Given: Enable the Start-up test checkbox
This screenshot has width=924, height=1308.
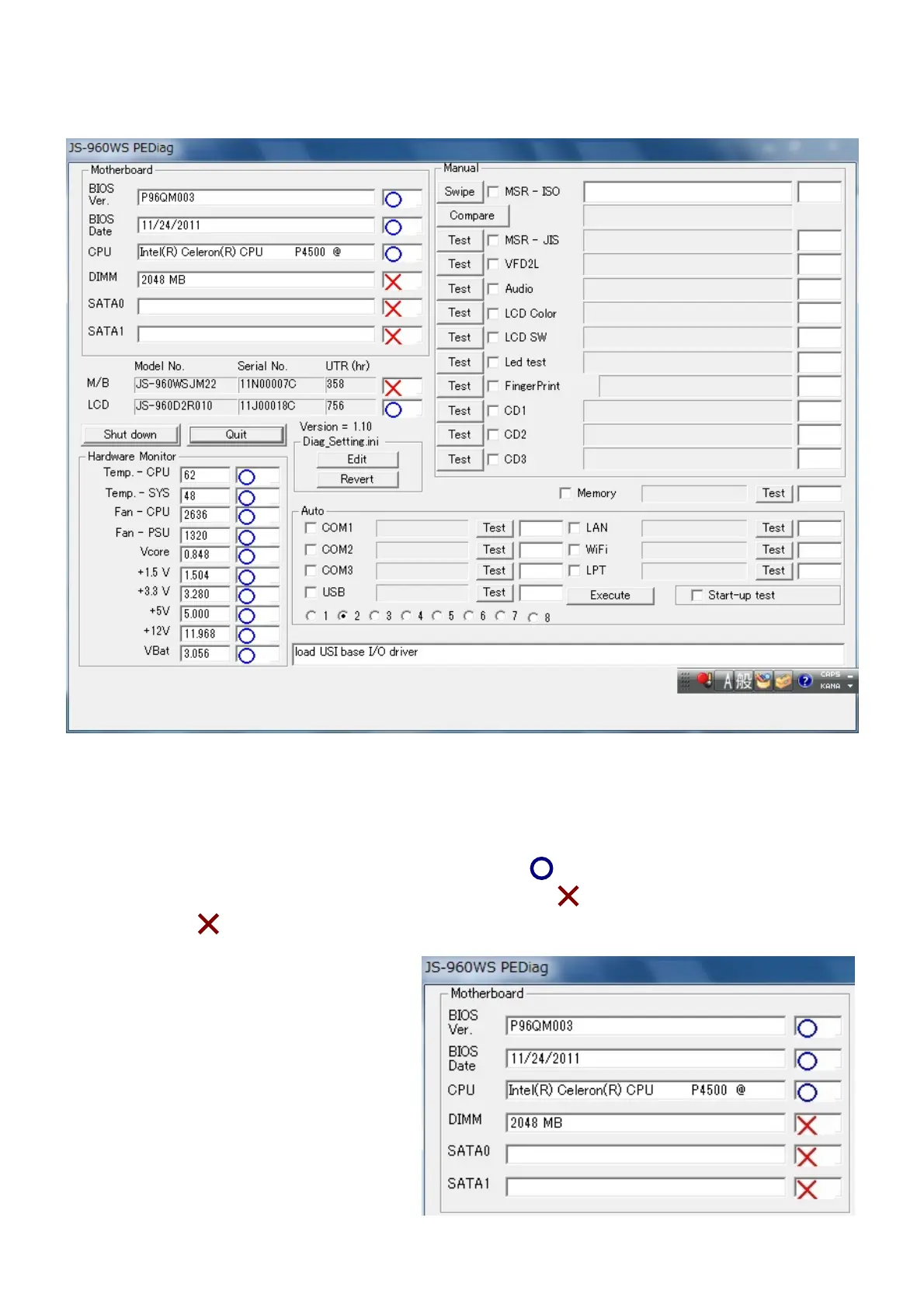Looking at the screenshot, I should (696, 595).
